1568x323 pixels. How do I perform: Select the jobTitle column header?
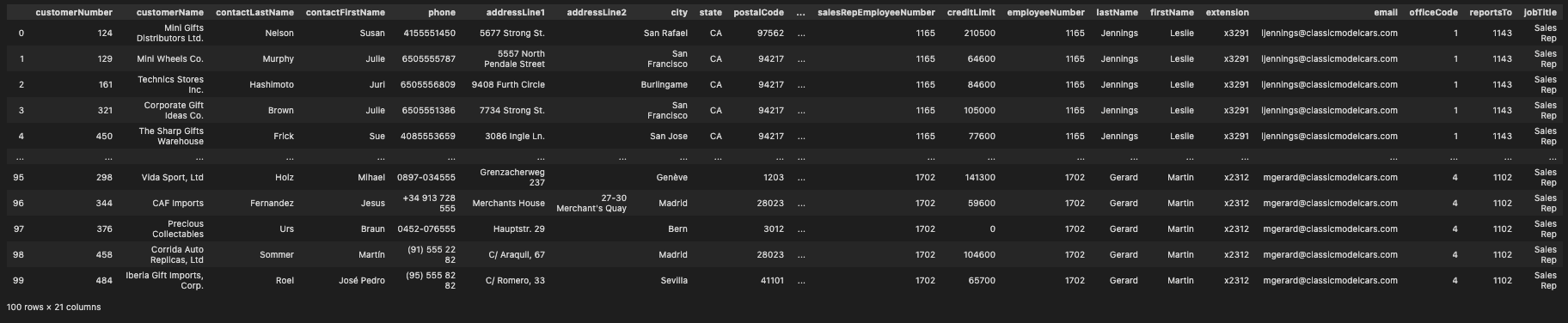[x=1540, y=13]
